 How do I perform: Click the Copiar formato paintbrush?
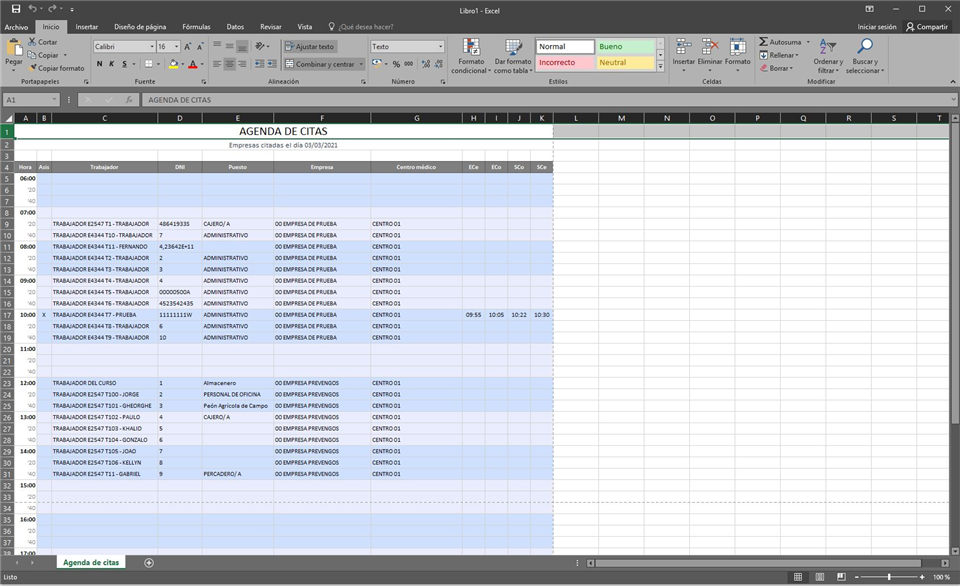pos(33,68)
